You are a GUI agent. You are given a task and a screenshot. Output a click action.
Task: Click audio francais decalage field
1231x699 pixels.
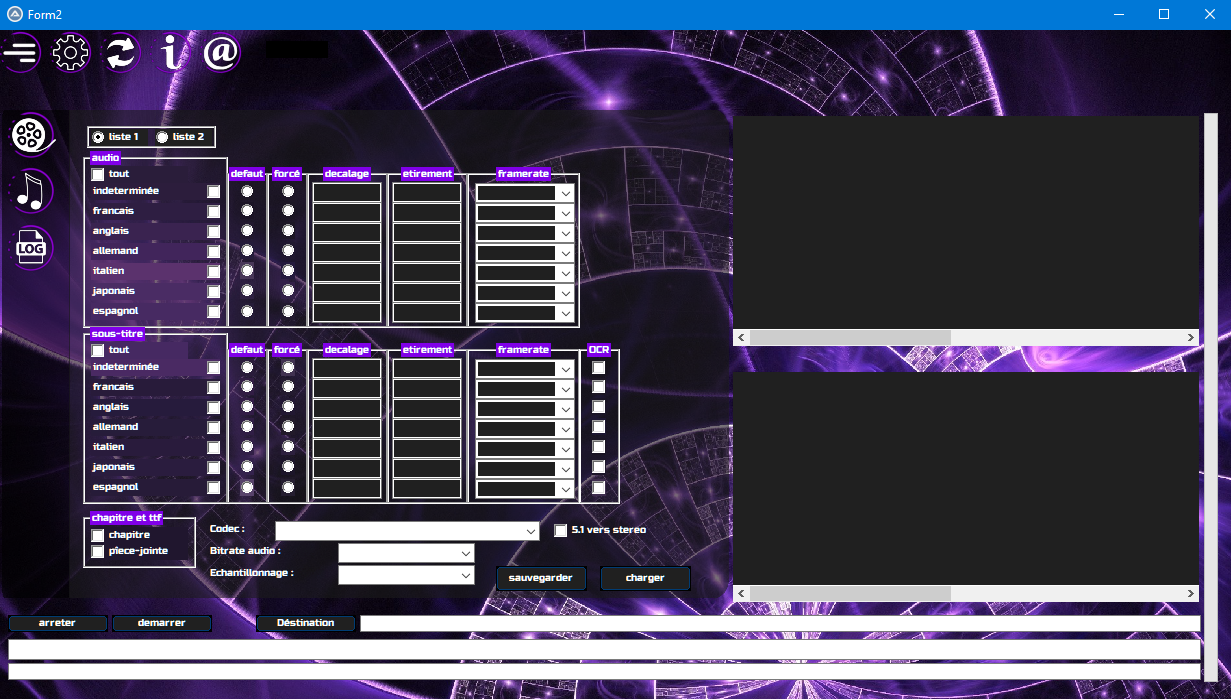(x=347, y=212)
